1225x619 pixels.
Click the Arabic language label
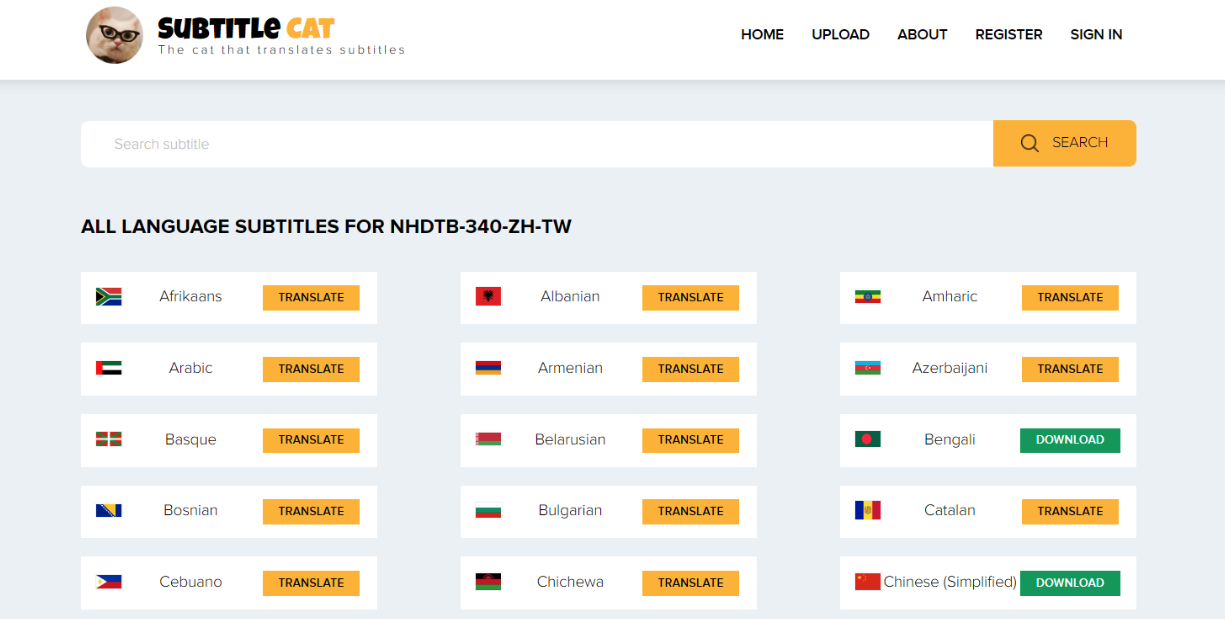click(x=191, y=368)
